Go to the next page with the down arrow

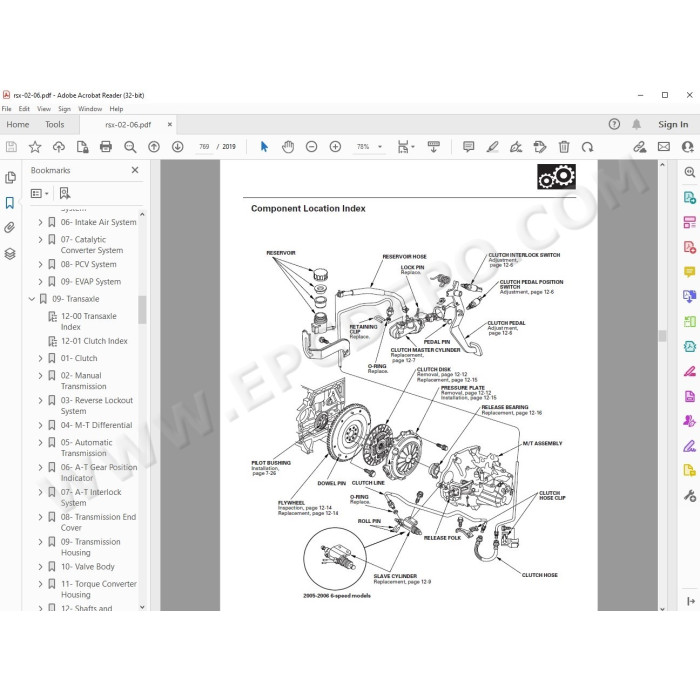(178, 146)
